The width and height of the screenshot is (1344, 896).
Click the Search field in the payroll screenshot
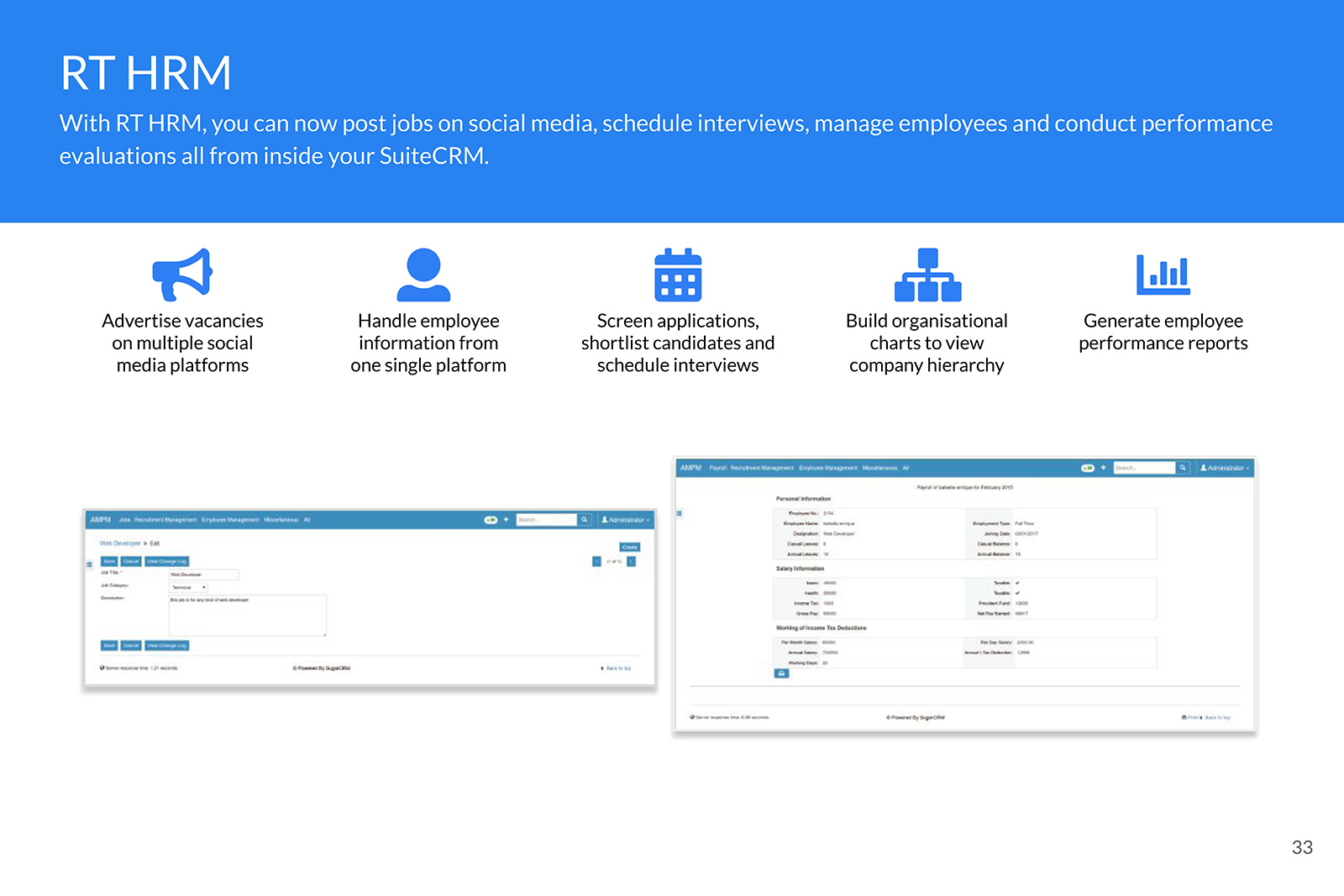[x=1144, y=468]
